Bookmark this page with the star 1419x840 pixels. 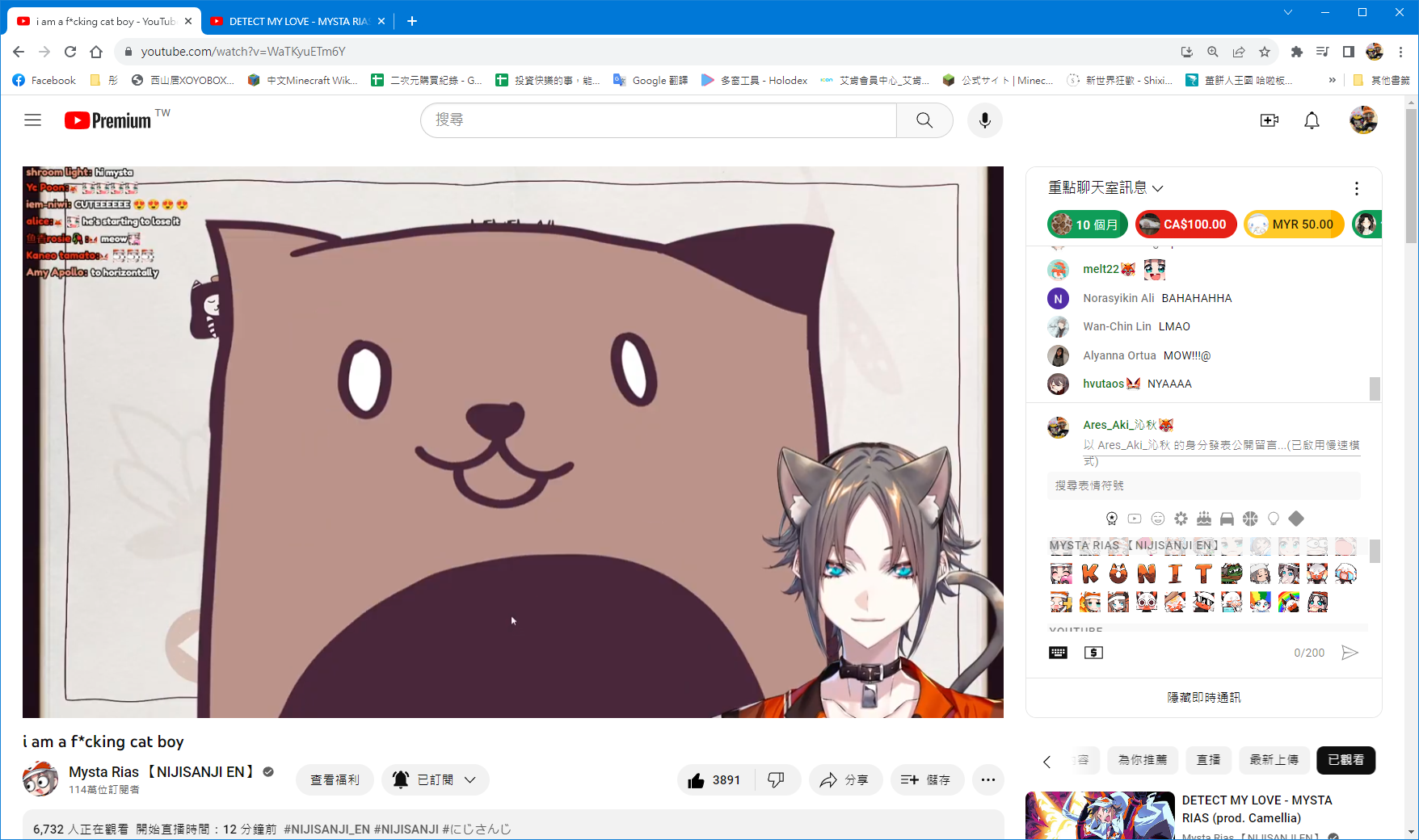point(1265,52)
